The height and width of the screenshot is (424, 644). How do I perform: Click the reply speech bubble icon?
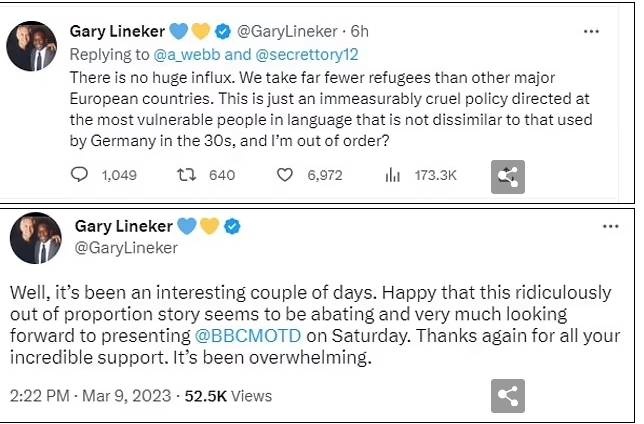[81, 175]
